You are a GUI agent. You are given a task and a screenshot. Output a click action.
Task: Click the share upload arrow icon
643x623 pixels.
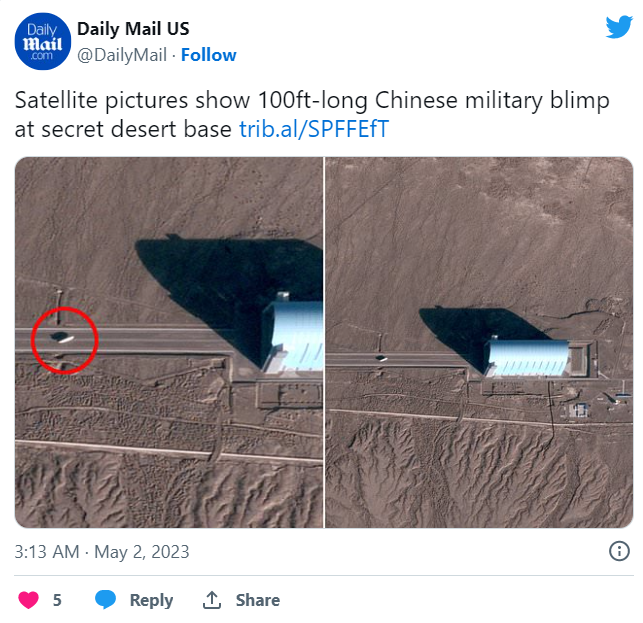(212, 600)
